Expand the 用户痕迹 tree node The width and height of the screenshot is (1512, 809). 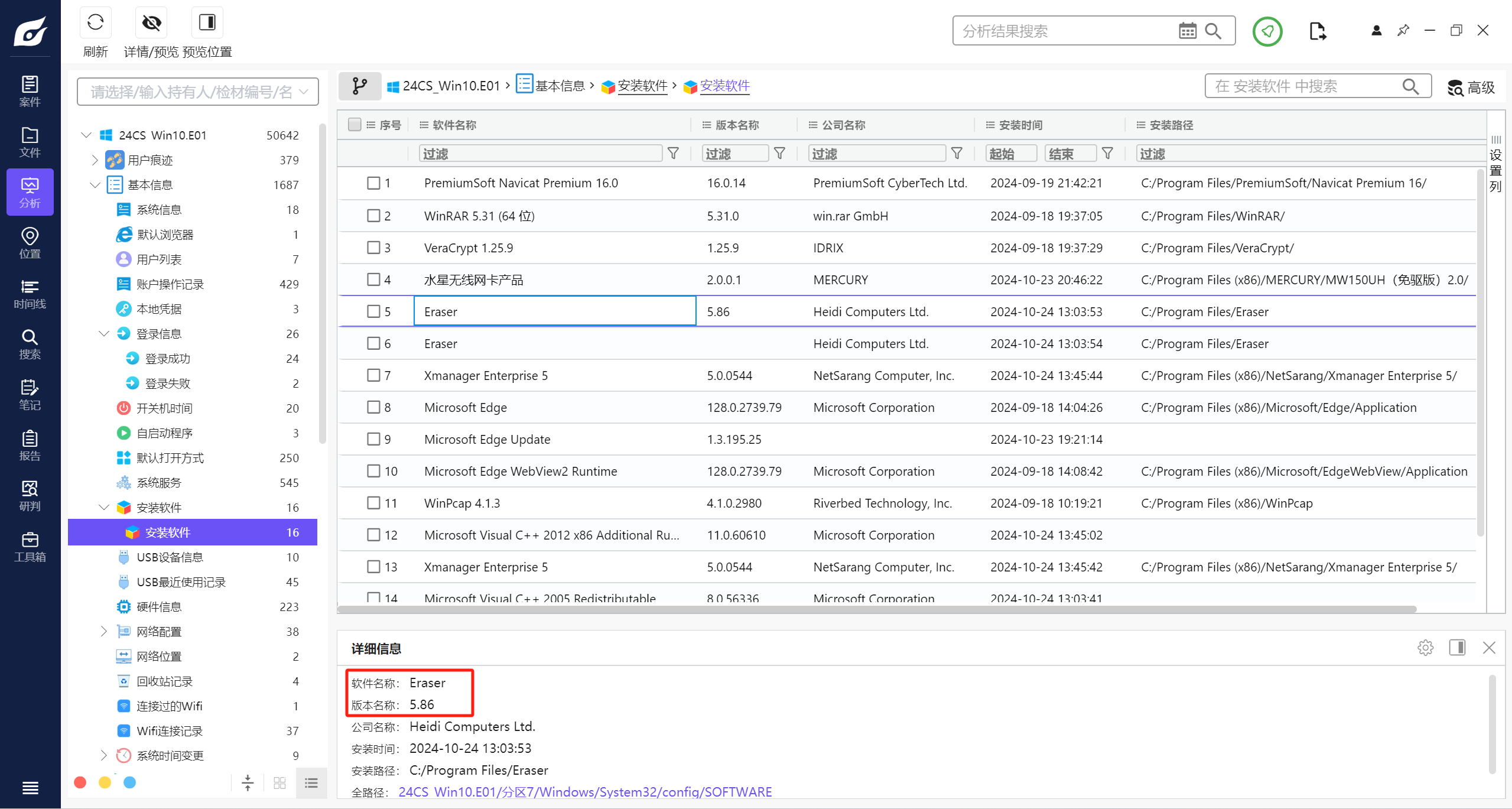95,160
